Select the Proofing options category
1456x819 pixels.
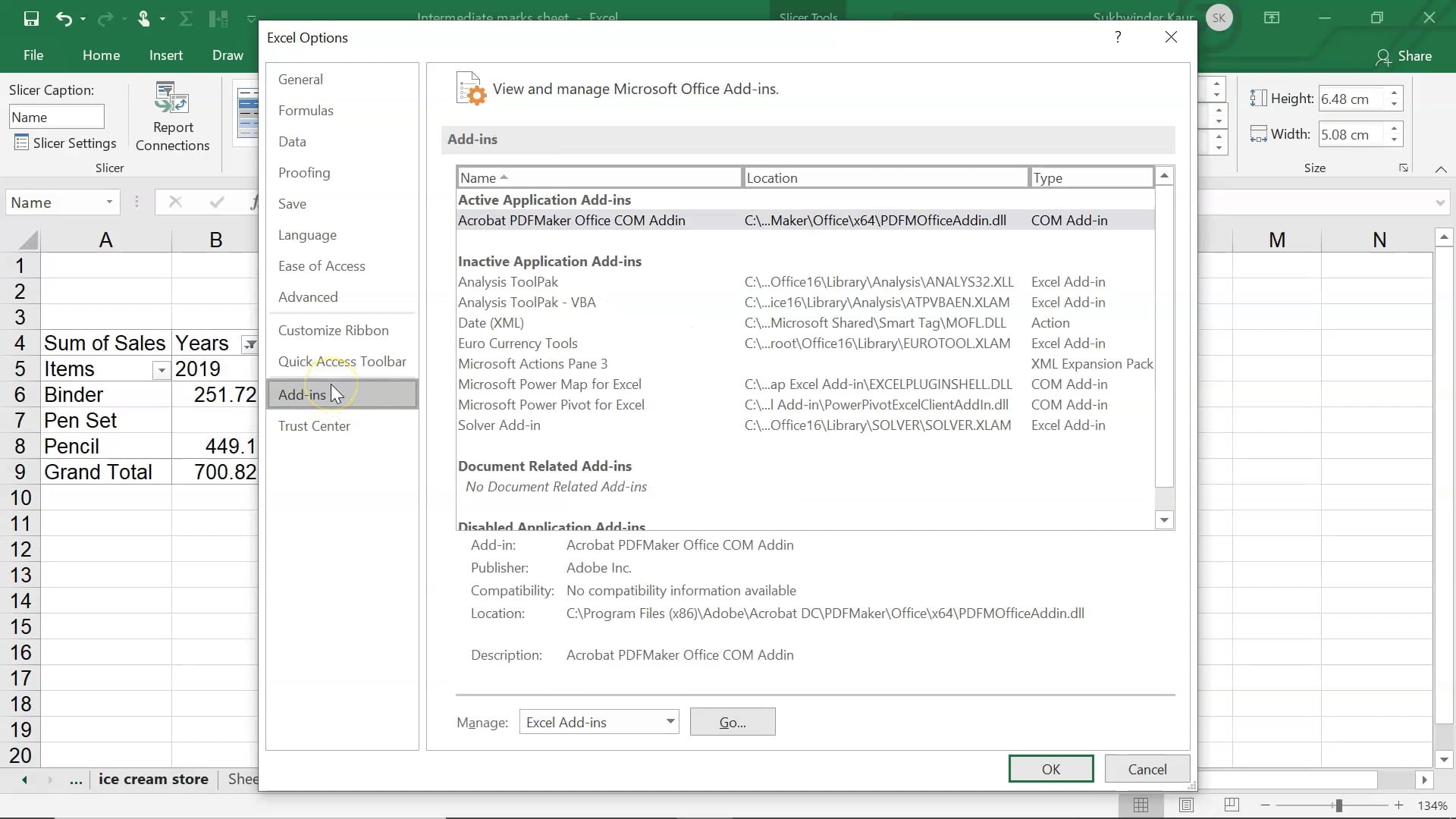[x=342, y=173]
